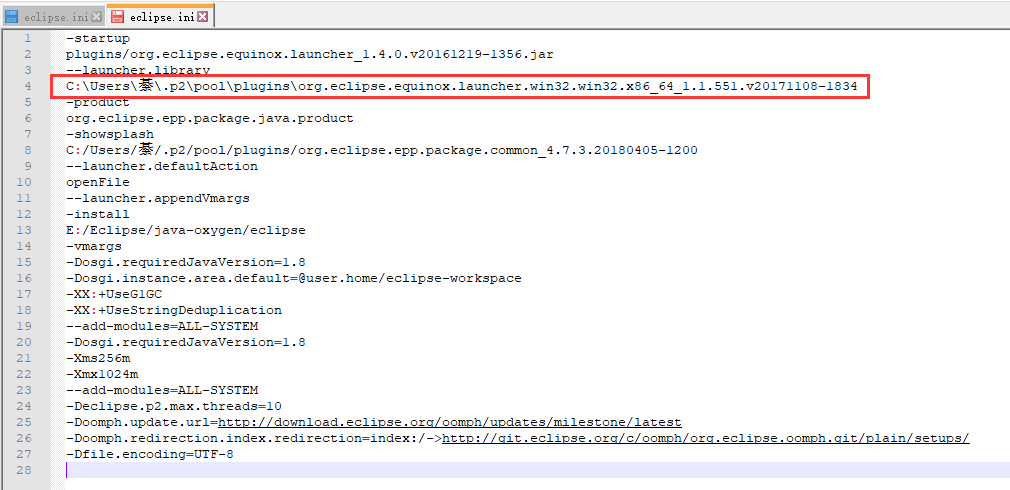Click line number 19 in the margin
The image size is (1010, 490).
[x=24, y=326]
